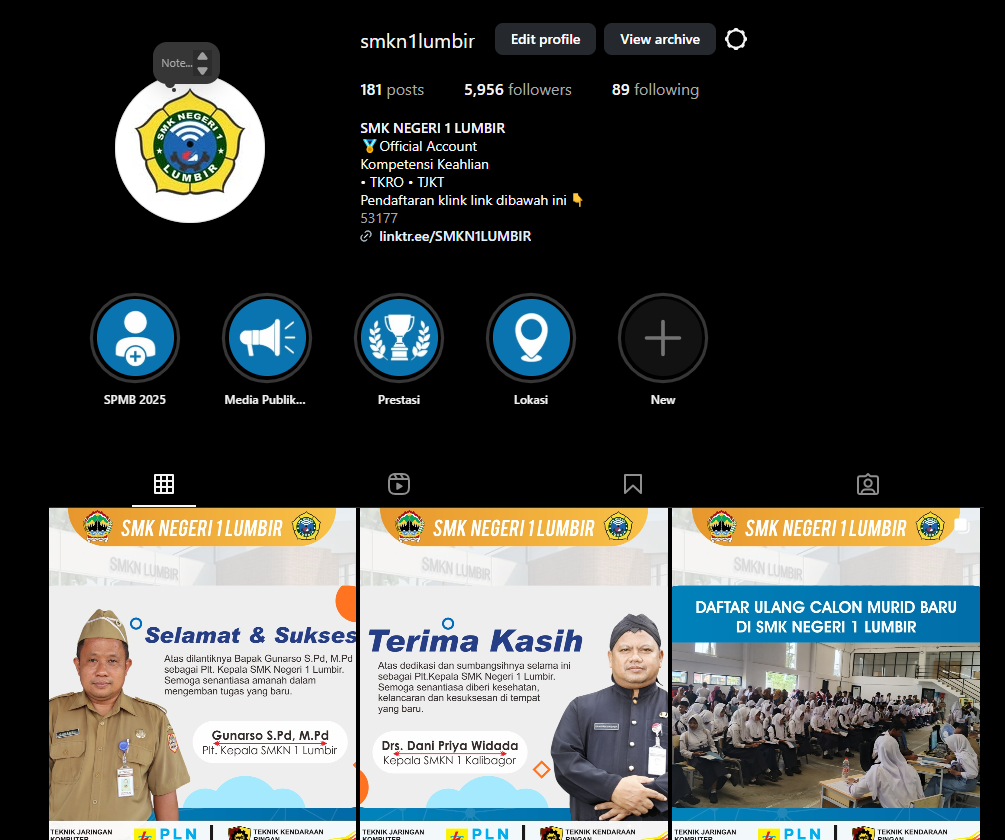Switch to the Reels tab

coord(399,484)
